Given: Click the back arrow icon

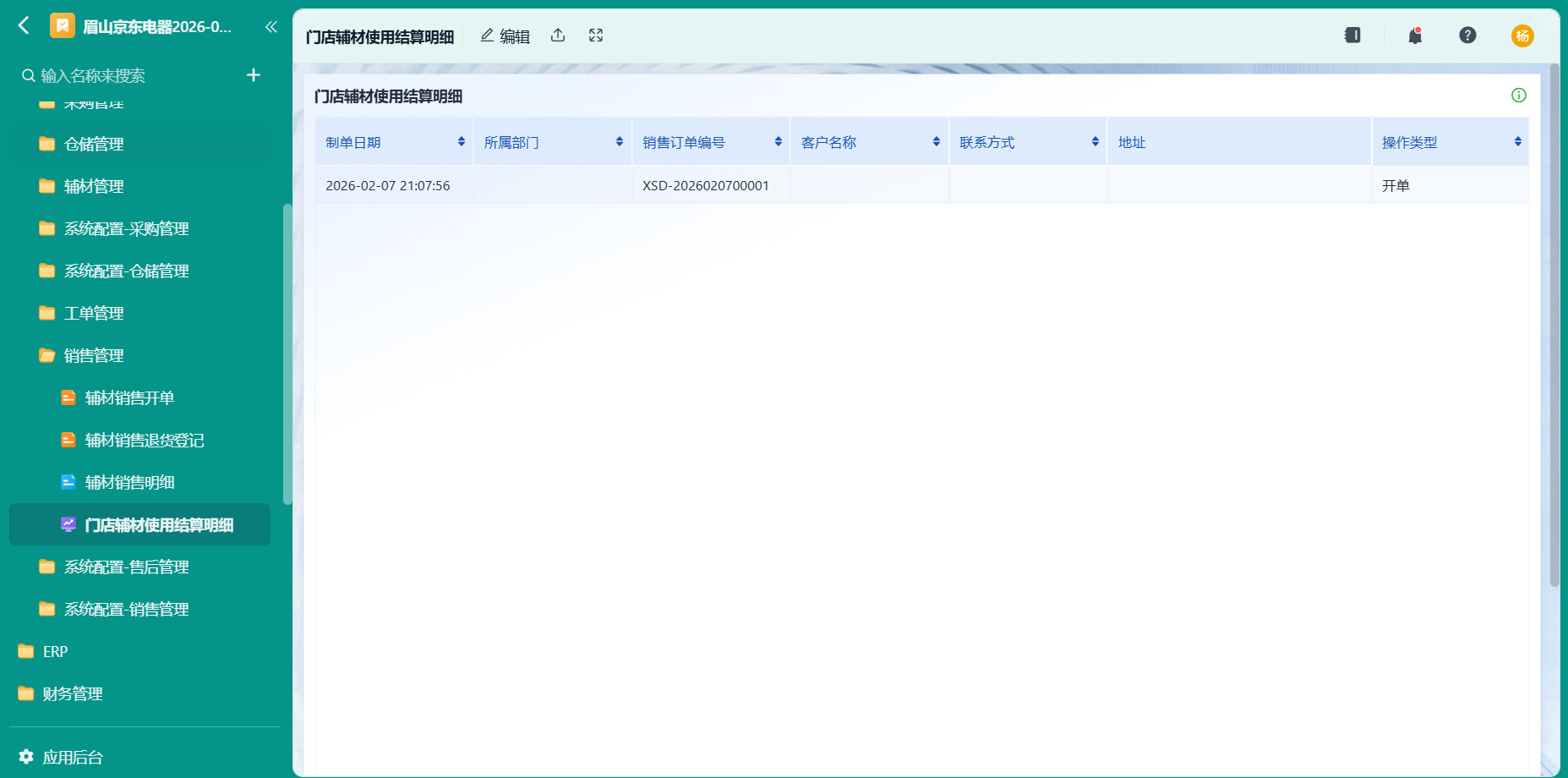Looking at the screenshot, I should click(24, 26).
